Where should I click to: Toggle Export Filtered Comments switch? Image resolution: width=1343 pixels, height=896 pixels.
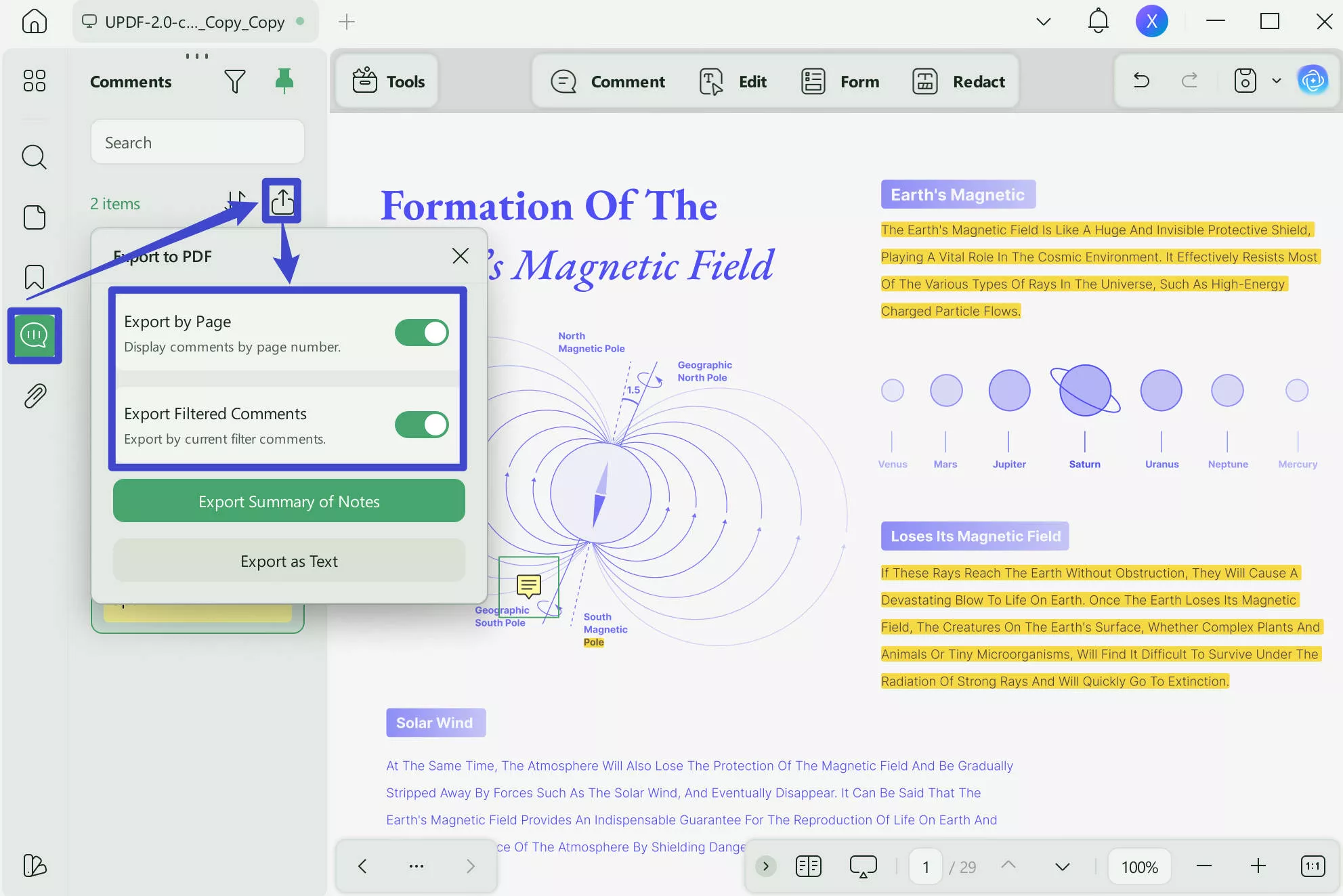coord(421,425)
